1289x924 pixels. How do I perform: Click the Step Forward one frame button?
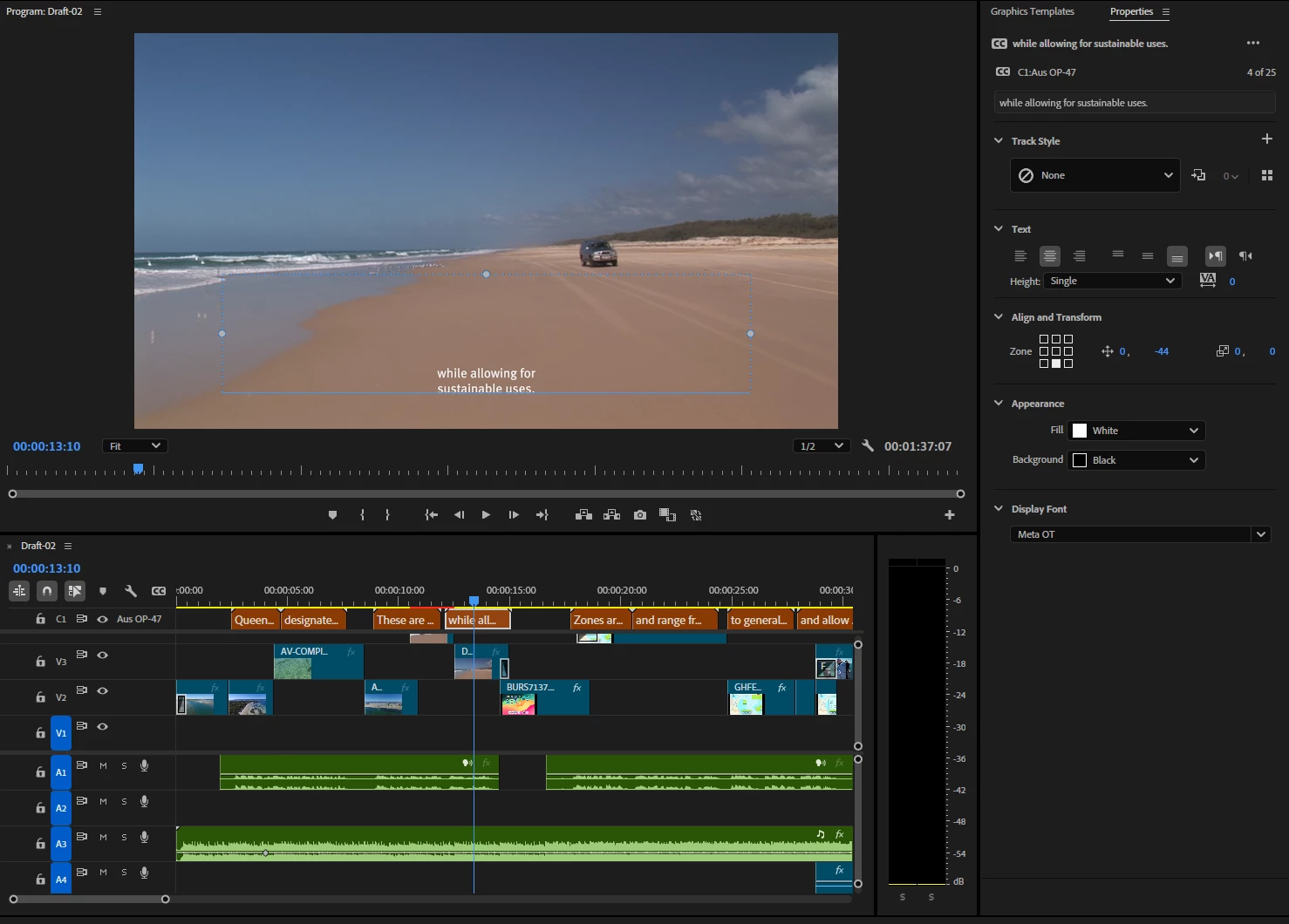(514, 515)
